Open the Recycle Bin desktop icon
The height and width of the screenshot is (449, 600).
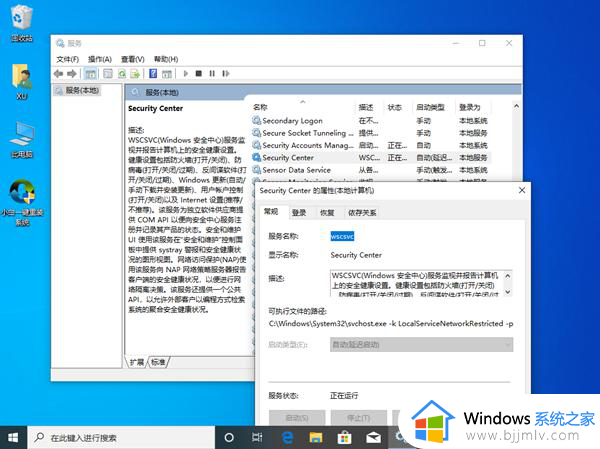pyautogui.click(x=22, y=24)
